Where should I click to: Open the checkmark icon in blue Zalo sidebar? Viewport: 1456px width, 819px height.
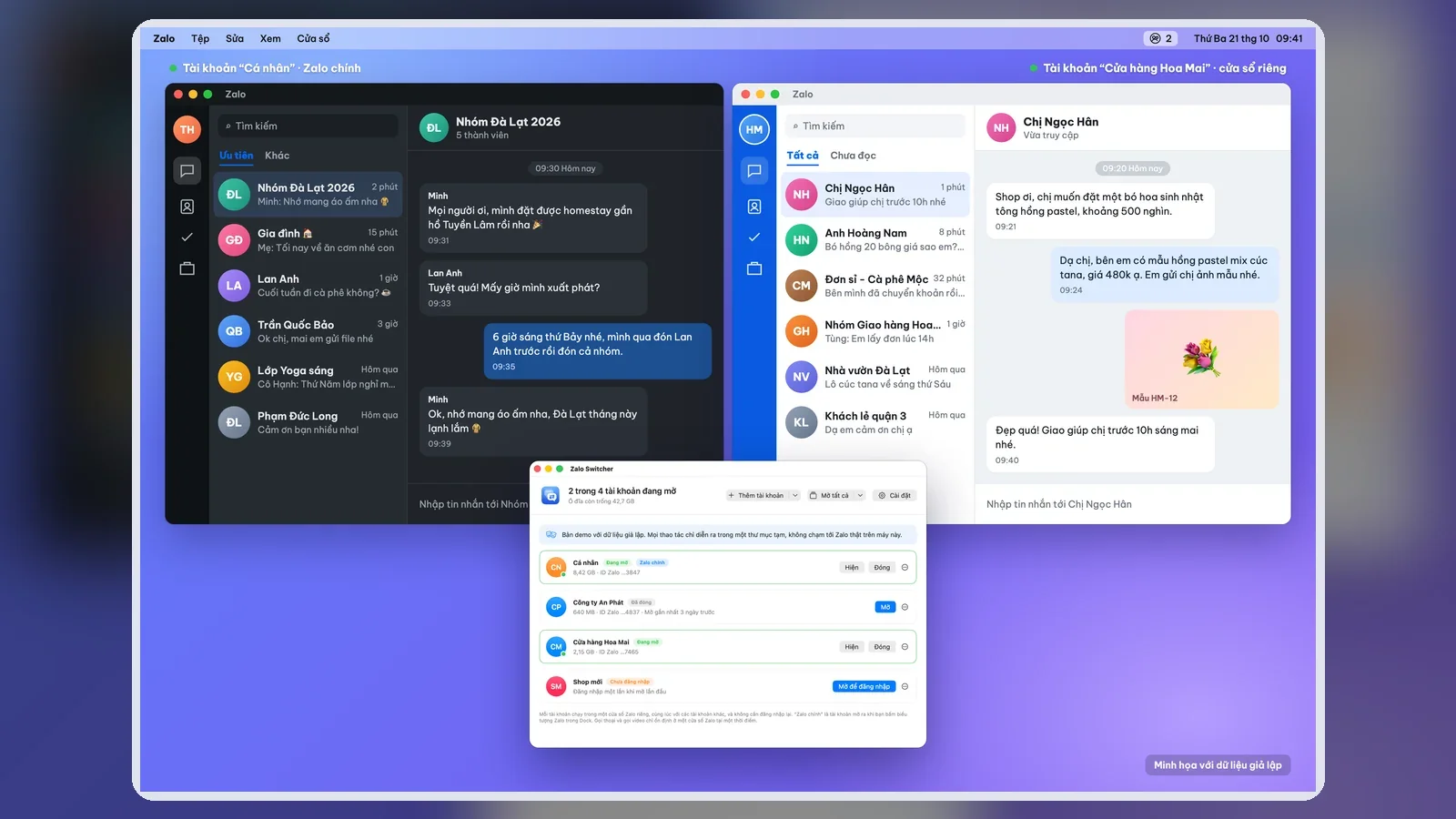click(754, 237)
